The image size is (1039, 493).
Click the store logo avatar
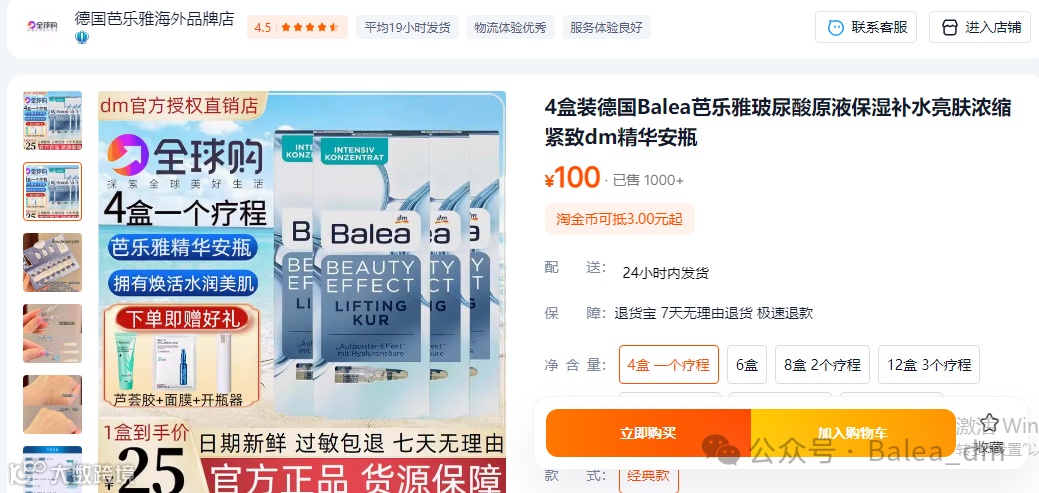[42, 26]
